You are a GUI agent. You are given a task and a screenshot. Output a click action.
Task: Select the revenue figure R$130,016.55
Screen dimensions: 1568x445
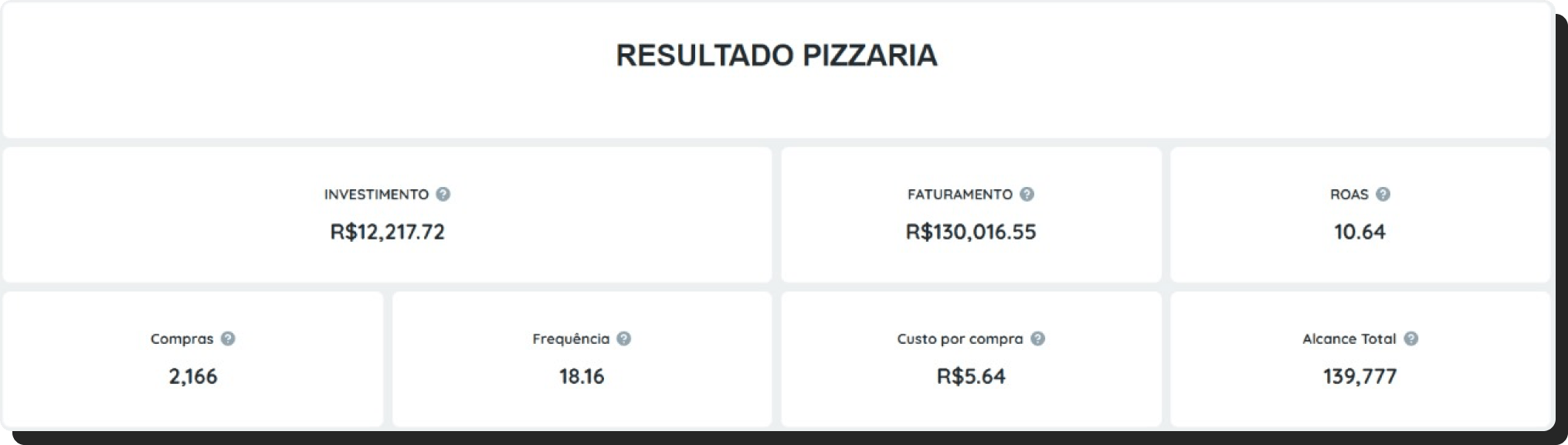(x=971, y=232)
